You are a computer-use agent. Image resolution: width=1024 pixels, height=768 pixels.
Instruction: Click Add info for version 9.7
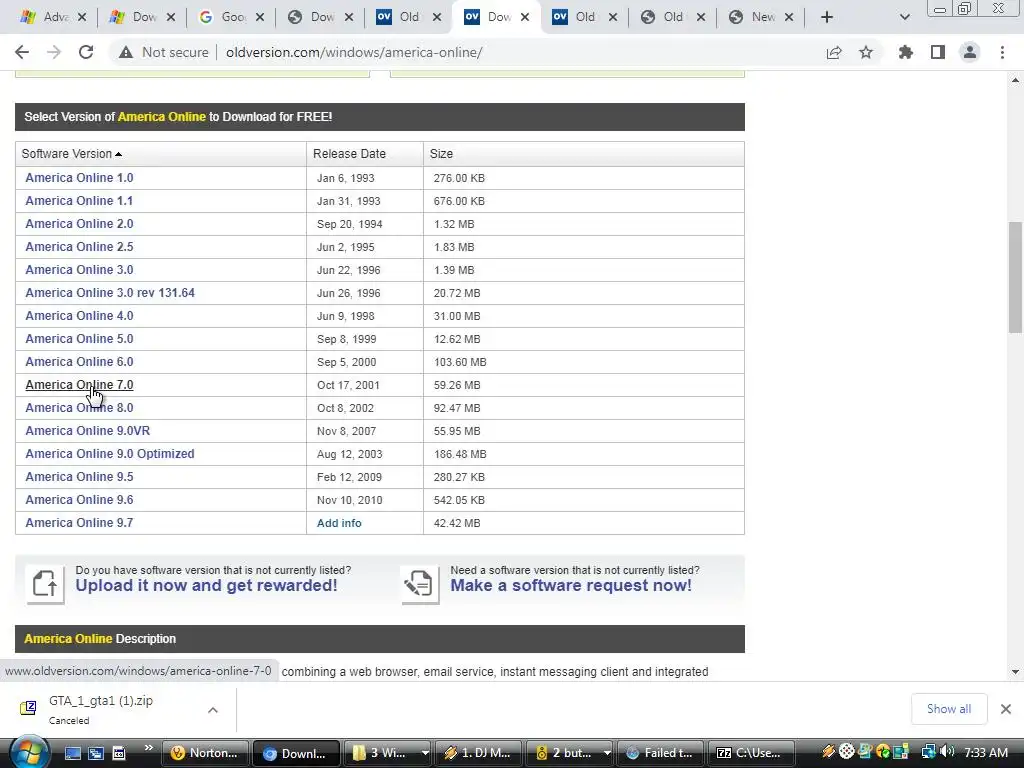[339, 523]
